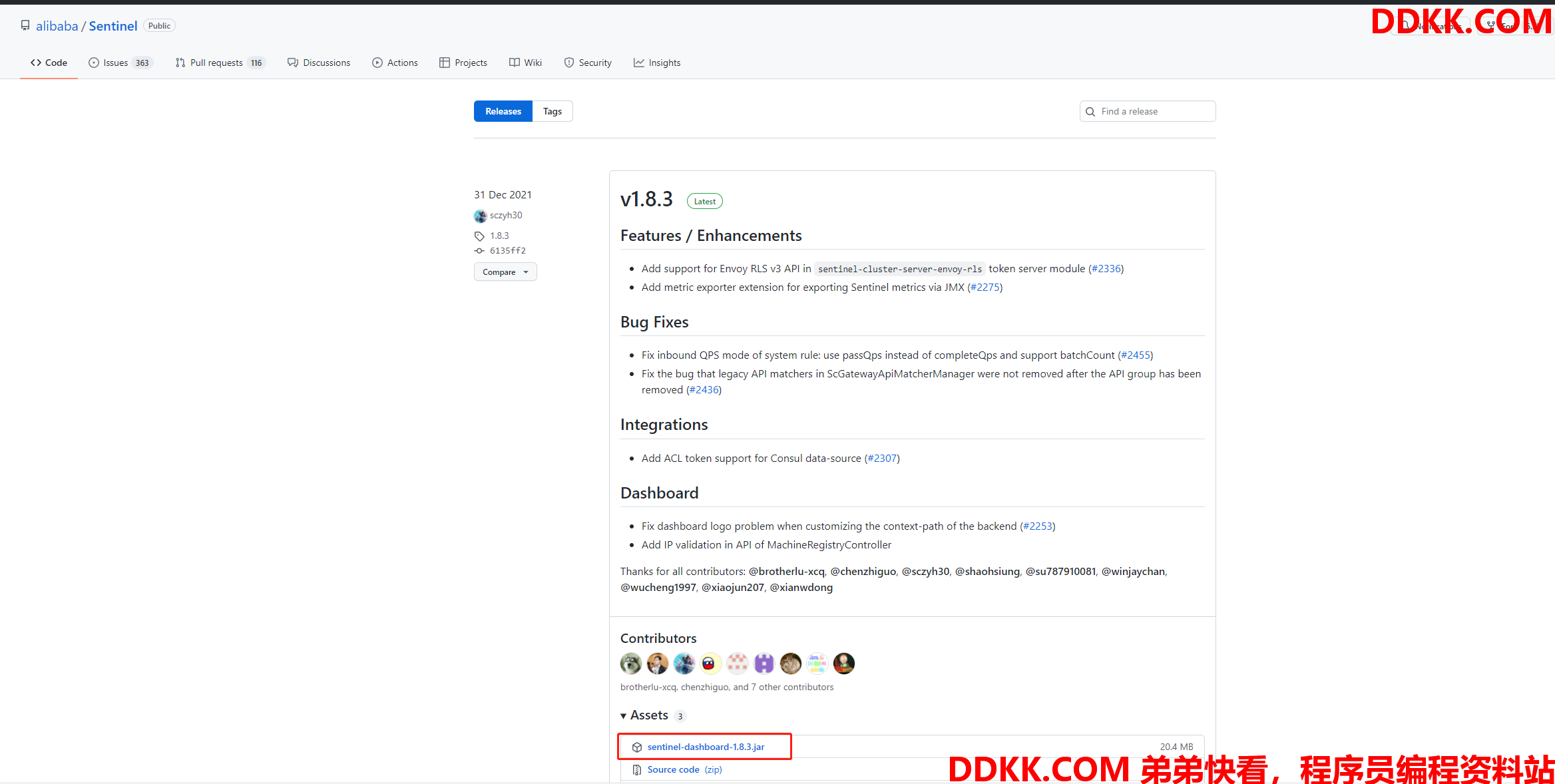Open issue #2307 link

882,458
